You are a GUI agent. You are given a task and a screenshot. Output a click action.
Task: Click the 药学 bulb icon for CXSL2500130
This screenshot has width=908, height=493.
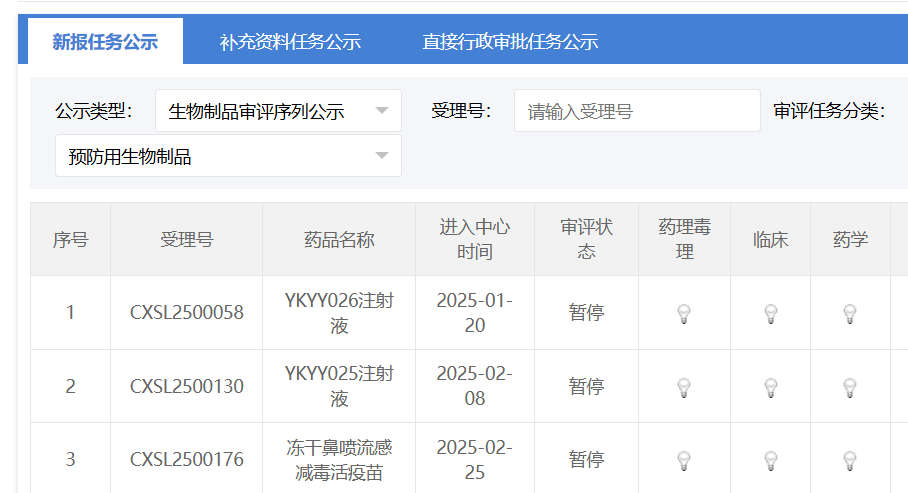tap(850, 387)
